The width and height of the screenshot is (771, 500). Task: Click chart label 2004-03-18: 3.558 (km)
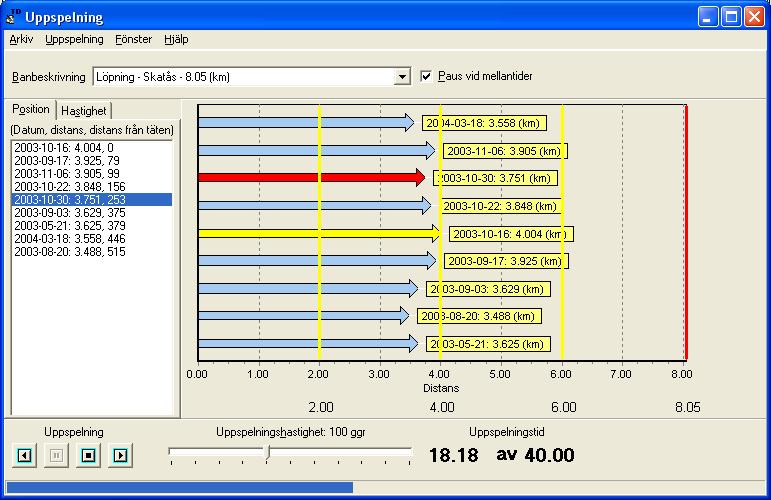pyautogui.click(x=484, y=123)
